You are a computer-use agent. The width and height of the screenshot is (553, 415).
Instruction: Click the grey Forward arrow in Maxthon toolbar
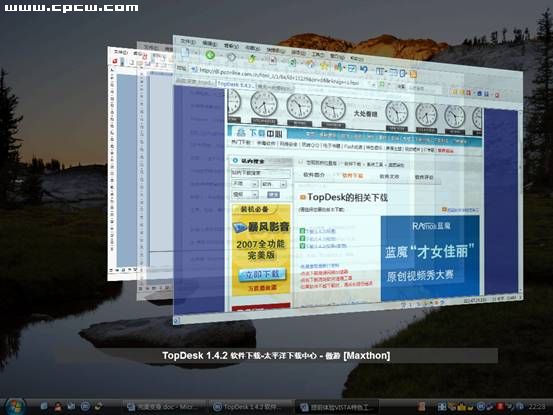point(231,56)
